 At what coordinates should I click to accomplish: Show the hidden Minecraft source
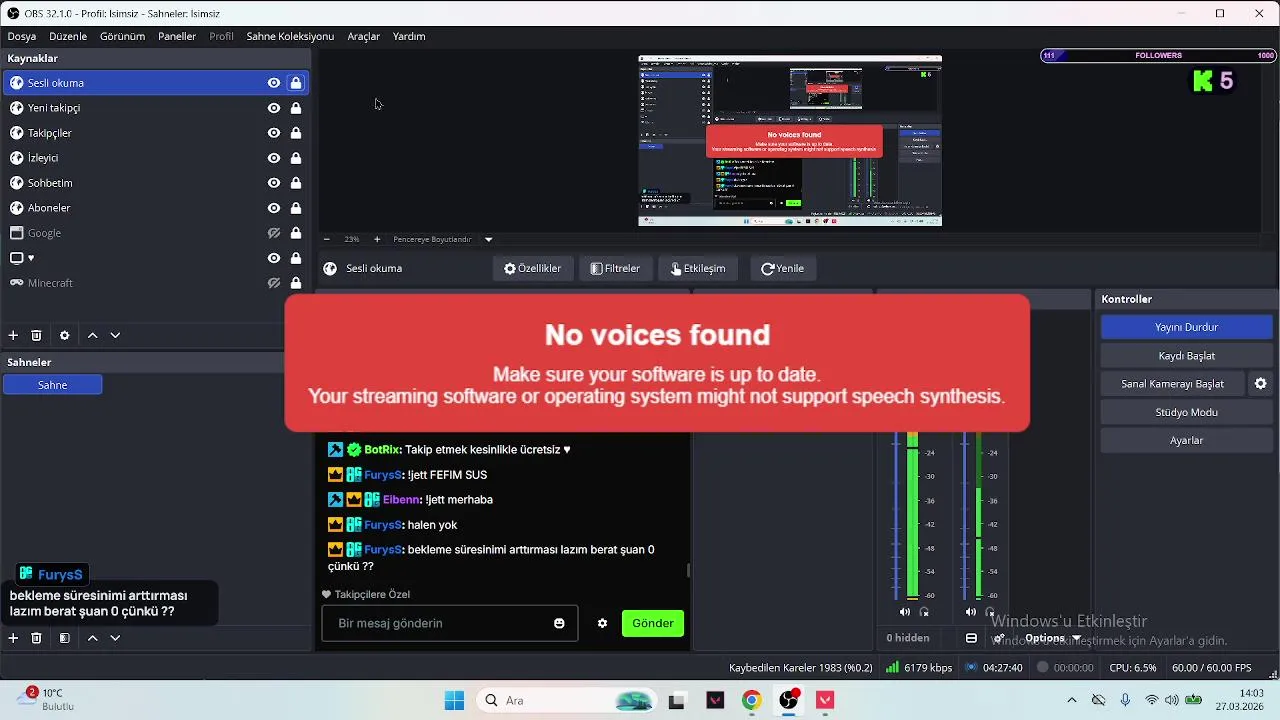coord(274,283)
